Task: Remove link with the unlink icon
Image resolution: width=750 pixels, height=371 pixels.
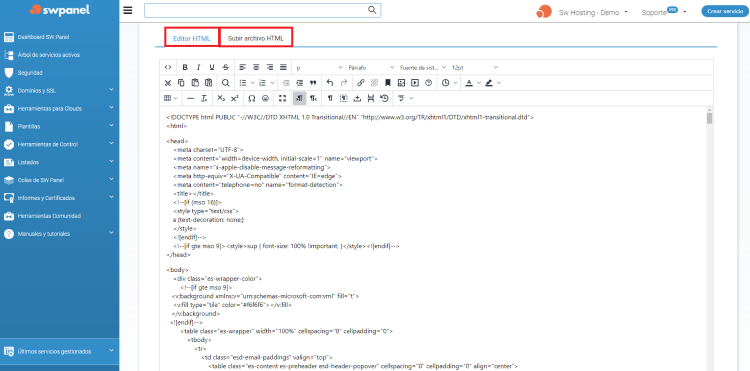Action: (375, 83)
